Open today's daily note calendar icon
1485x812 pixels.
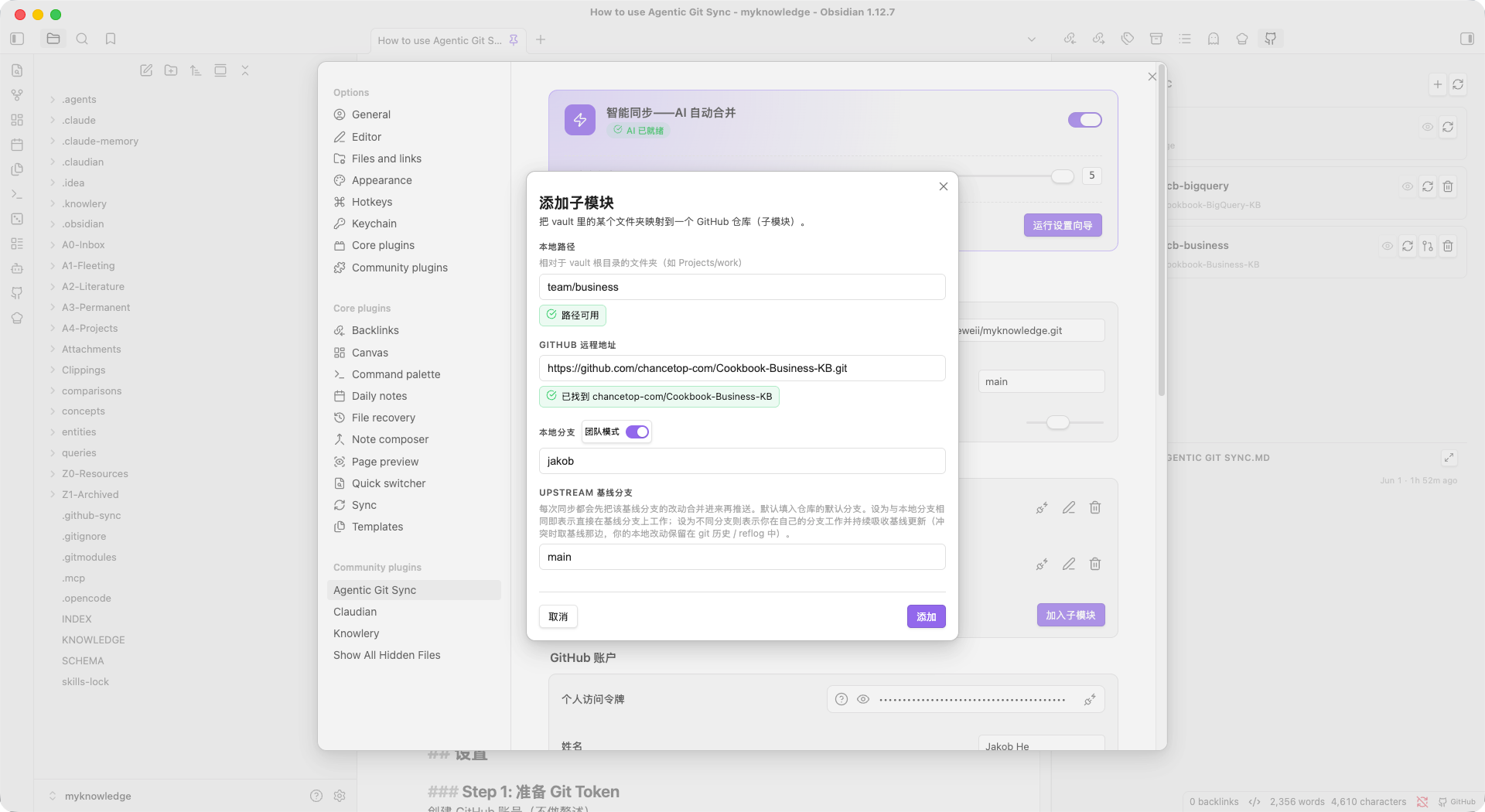point(17,145)
